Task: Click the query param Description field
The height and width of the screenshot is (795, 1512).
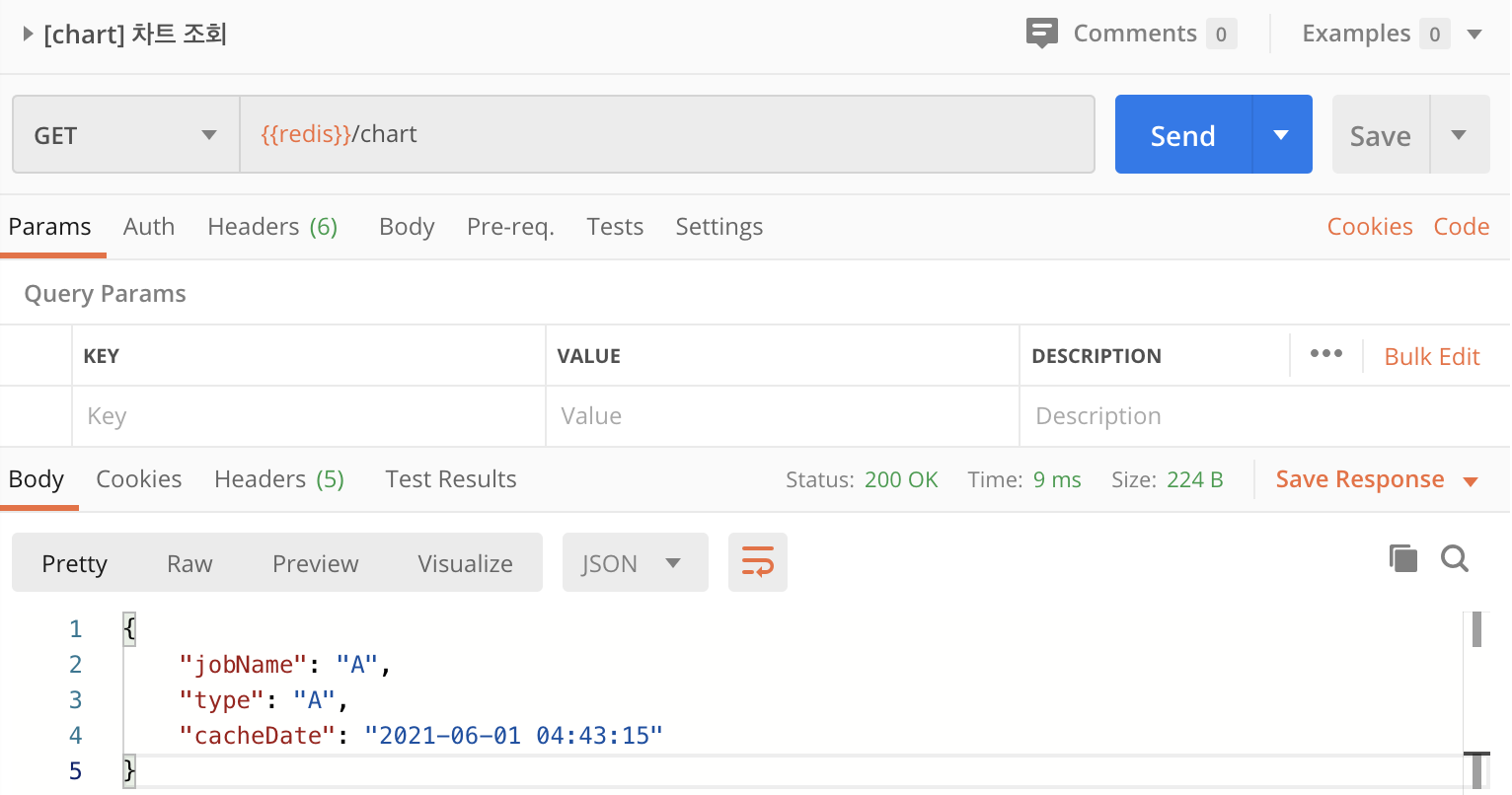Action: click(1264, 416)
